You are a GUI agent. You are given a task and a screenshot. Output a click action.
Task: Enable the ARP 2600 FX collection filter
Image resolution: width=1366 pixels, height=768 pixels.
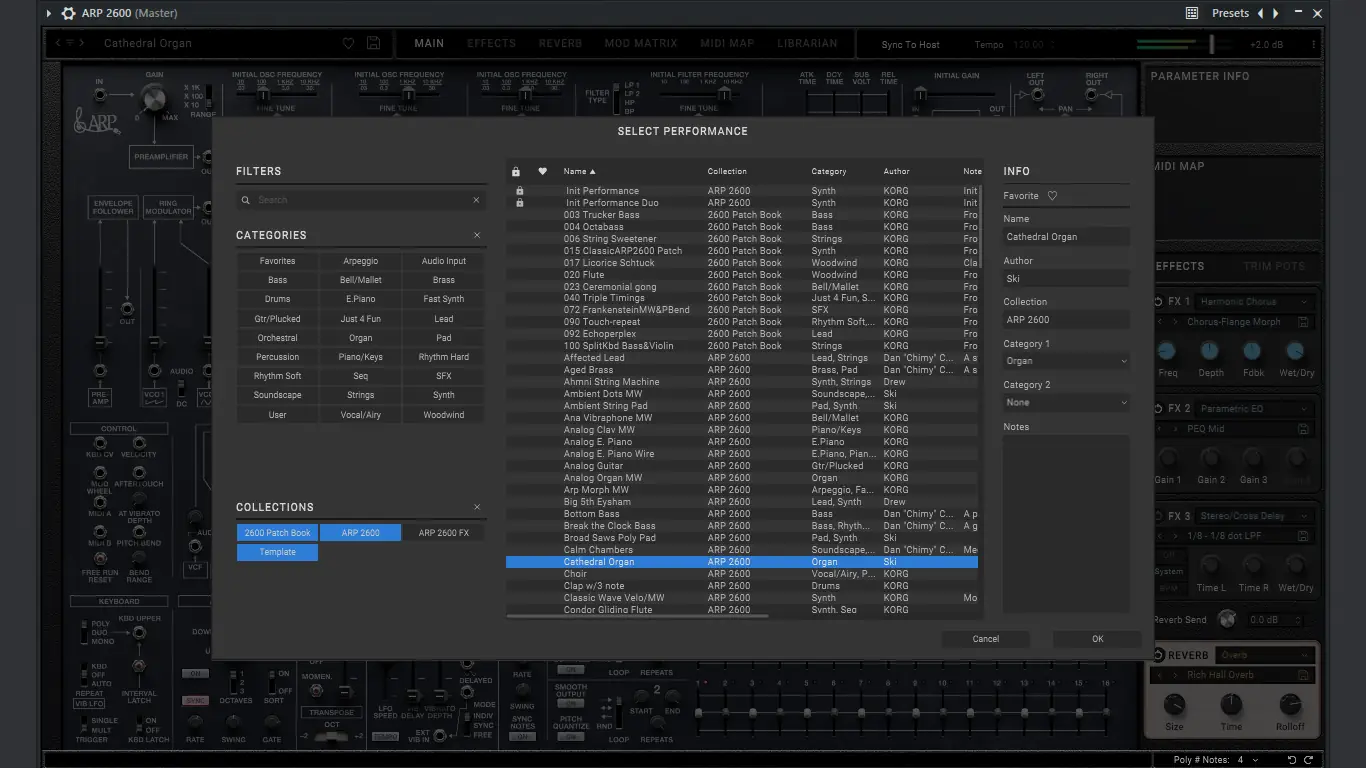[x=444, y=533]
